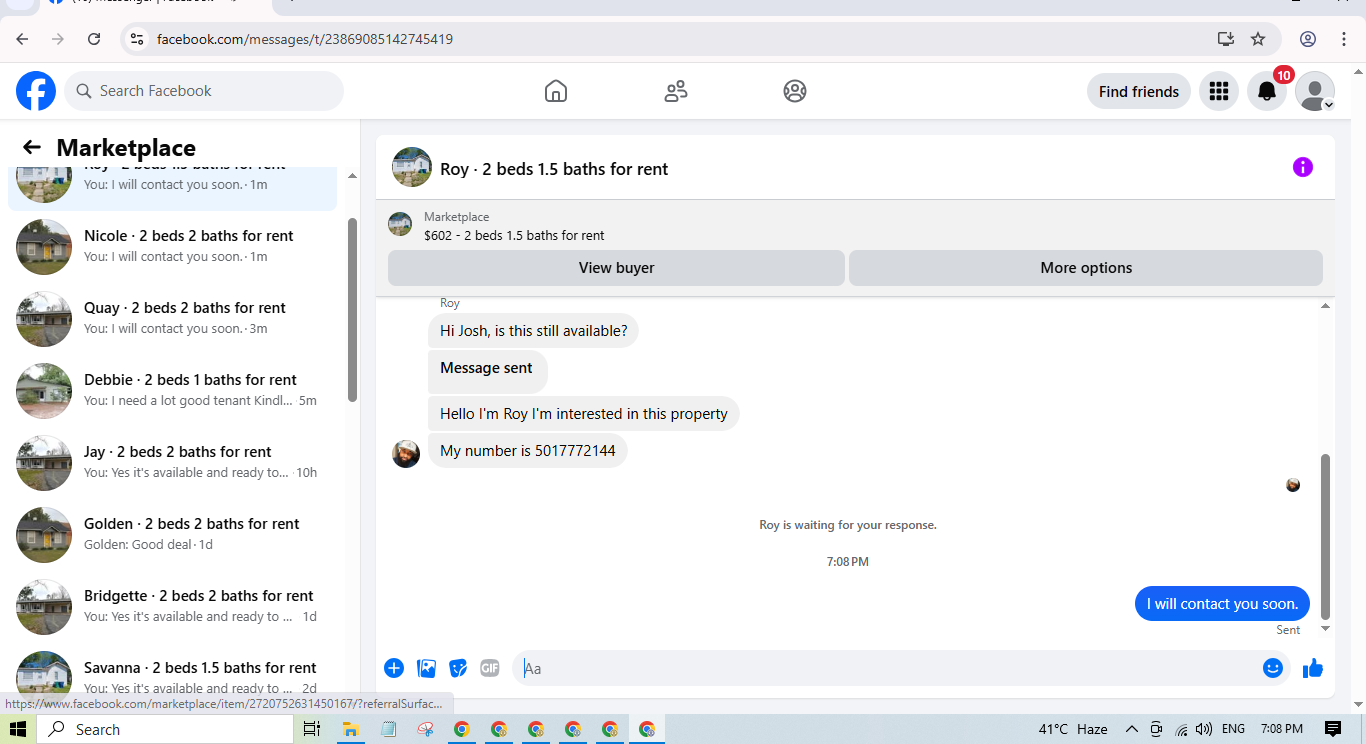1366x744 pixels.
Task: Click the Marketplace listing thumbnail under header
Action: tap(400, 224)
